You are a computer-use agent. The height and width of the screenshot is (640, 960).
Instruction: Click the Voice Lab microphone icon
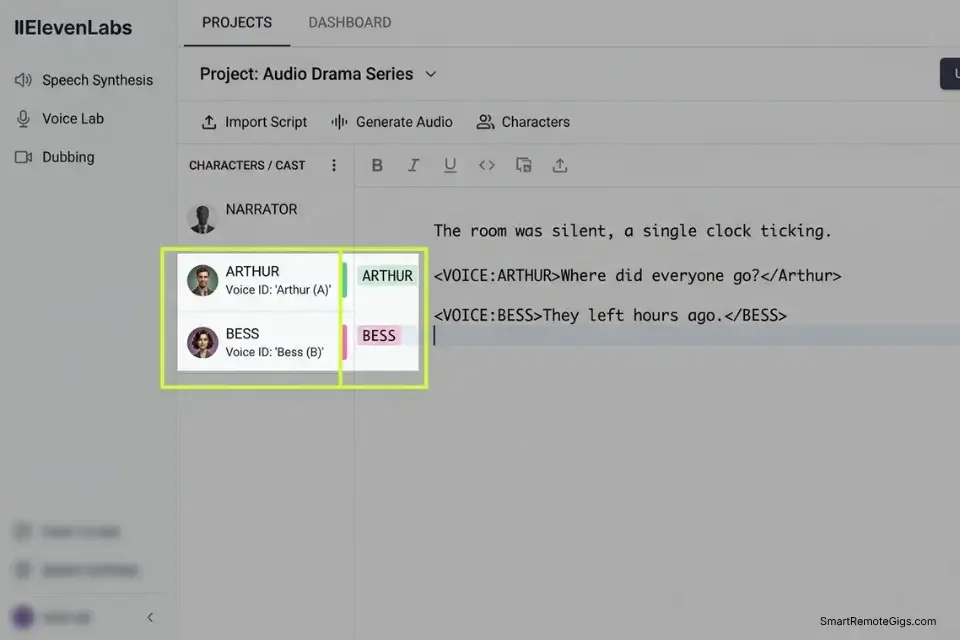[23, 119]
